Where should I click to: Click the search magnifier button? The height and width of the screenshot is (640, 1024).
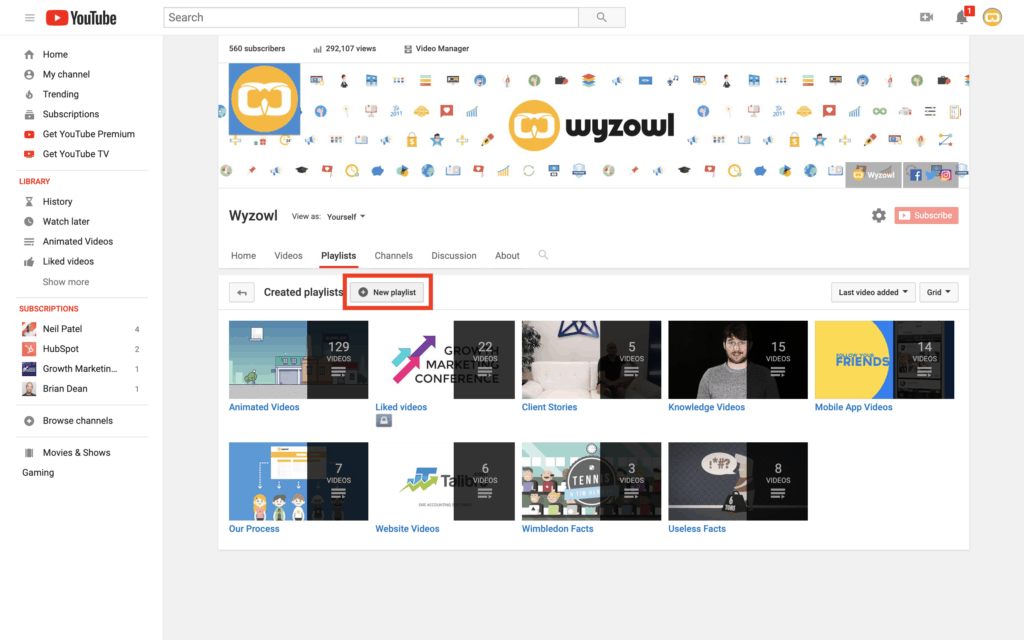tap(601, 18)
